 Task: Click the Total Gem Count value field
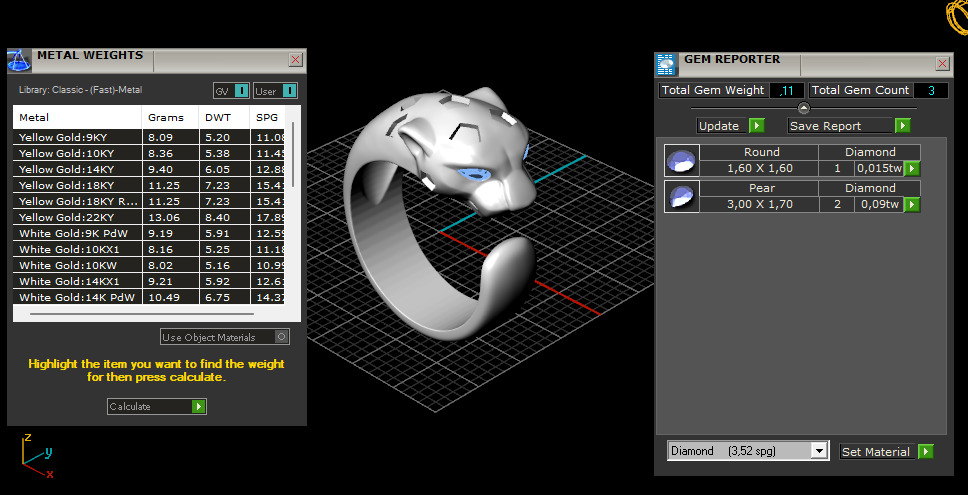[930, 91]
